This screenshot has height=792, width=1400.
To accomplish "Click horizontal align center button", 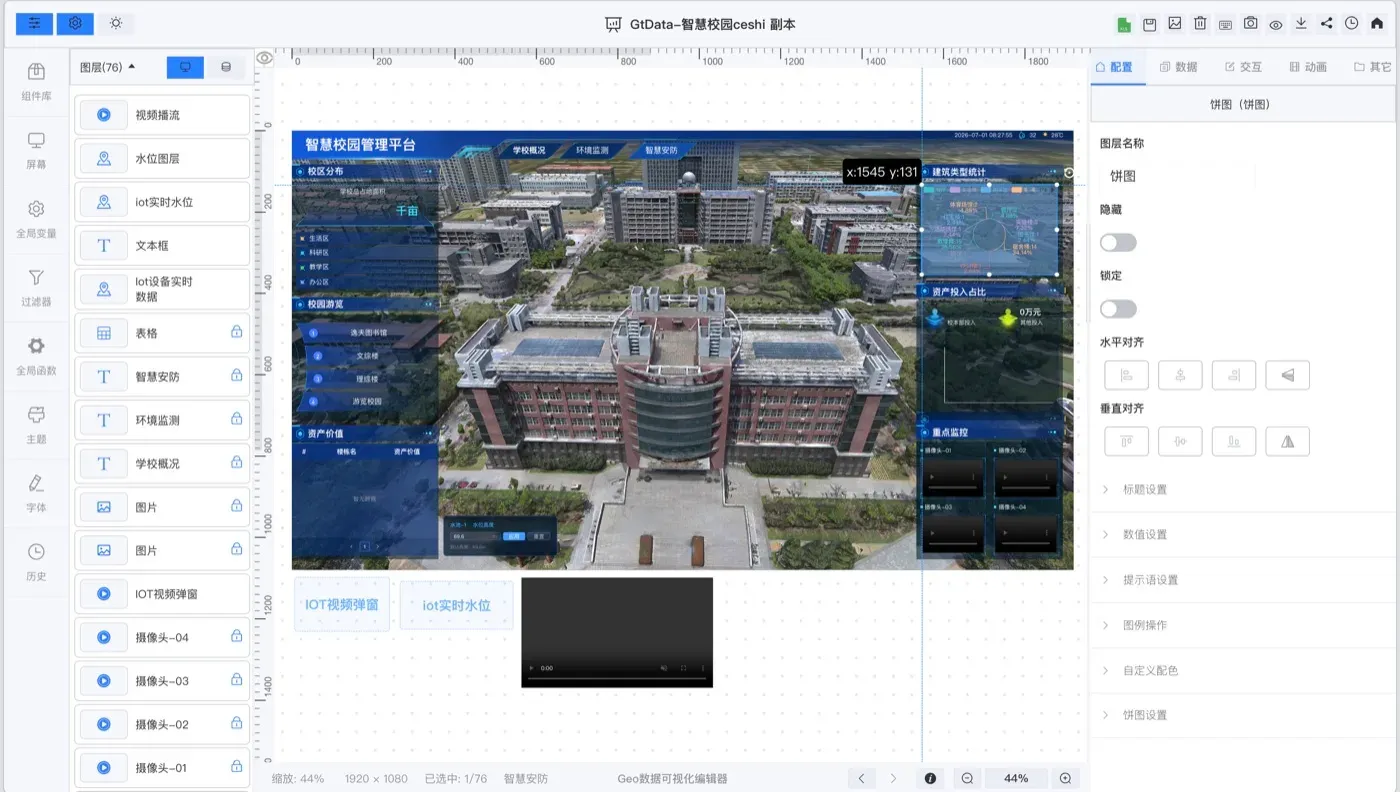I will tap(1180, 375).
